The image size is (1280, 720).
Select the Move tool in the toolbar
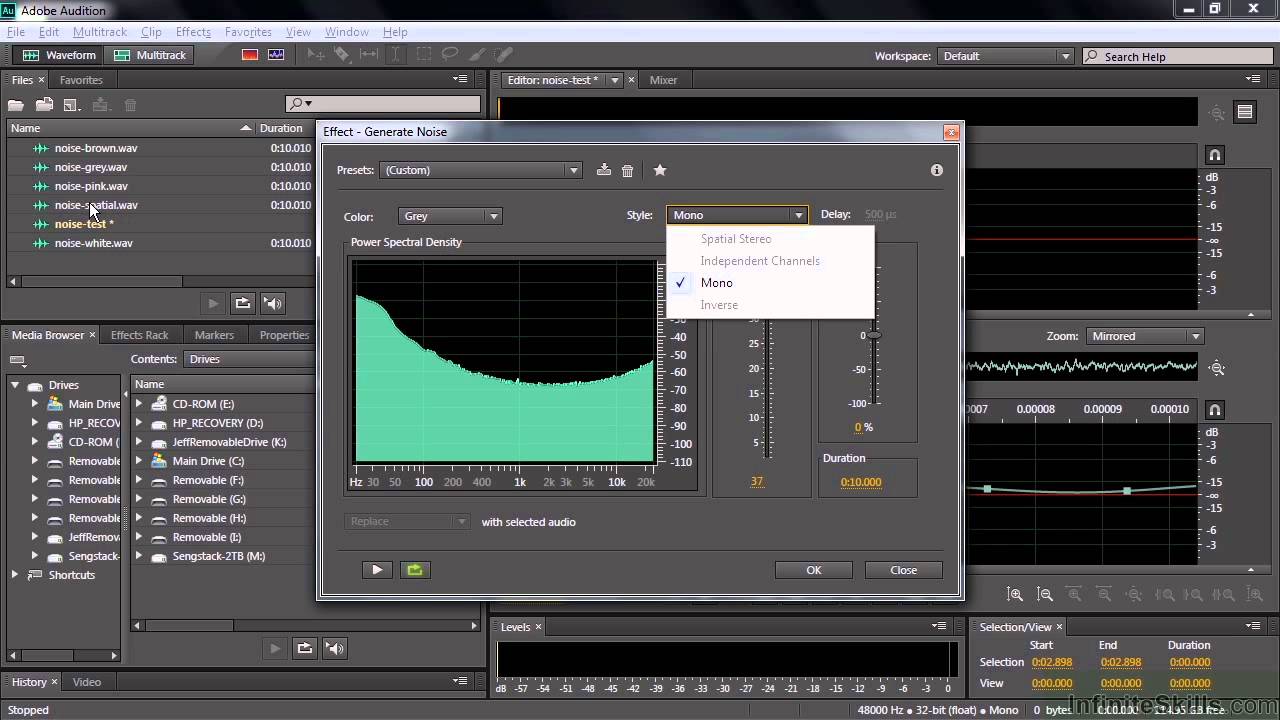(x=315, y=55)
